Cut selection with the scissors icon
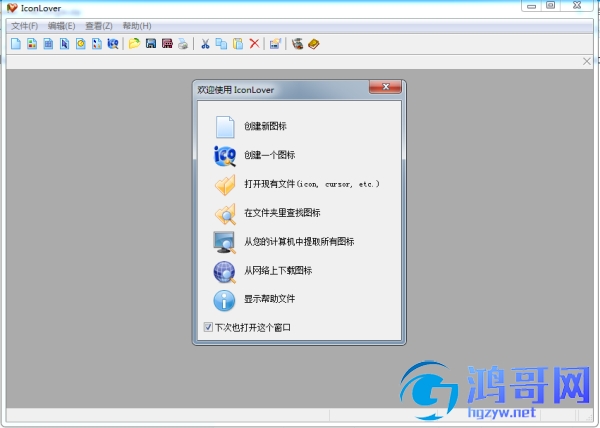The width and height of the screenshot is (600, 428). tap(205, 44)
